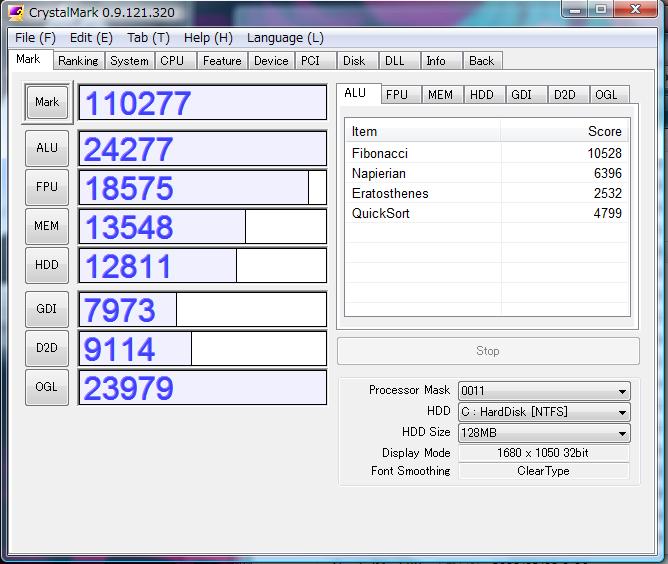This screenshot has width=668, height=564.
Task: Run the GDI benchmark button
Action: click(47, 309)
